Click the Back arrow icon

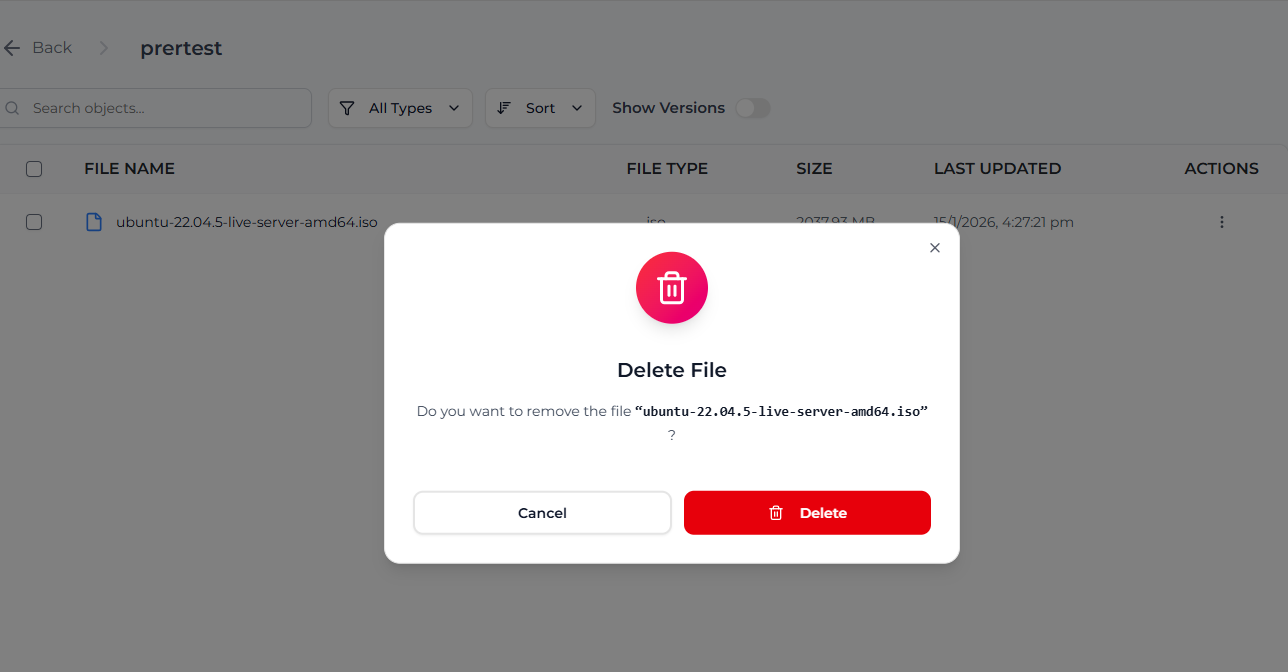12,48
